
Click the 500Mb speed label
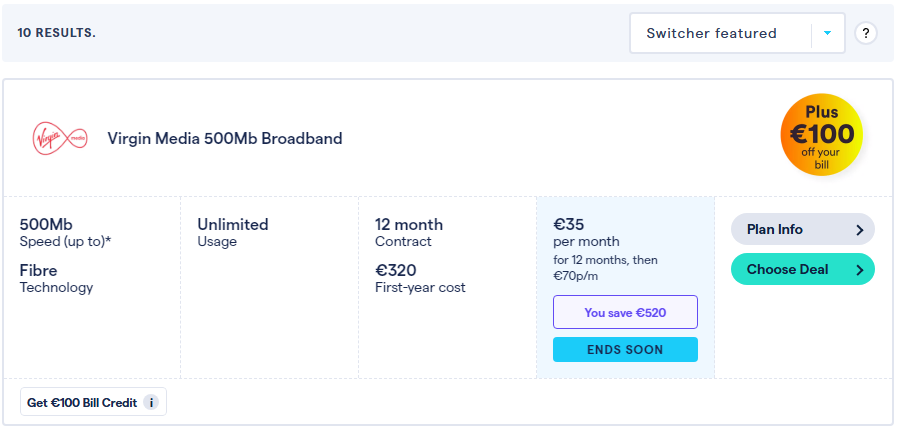[x=47, y=225]
